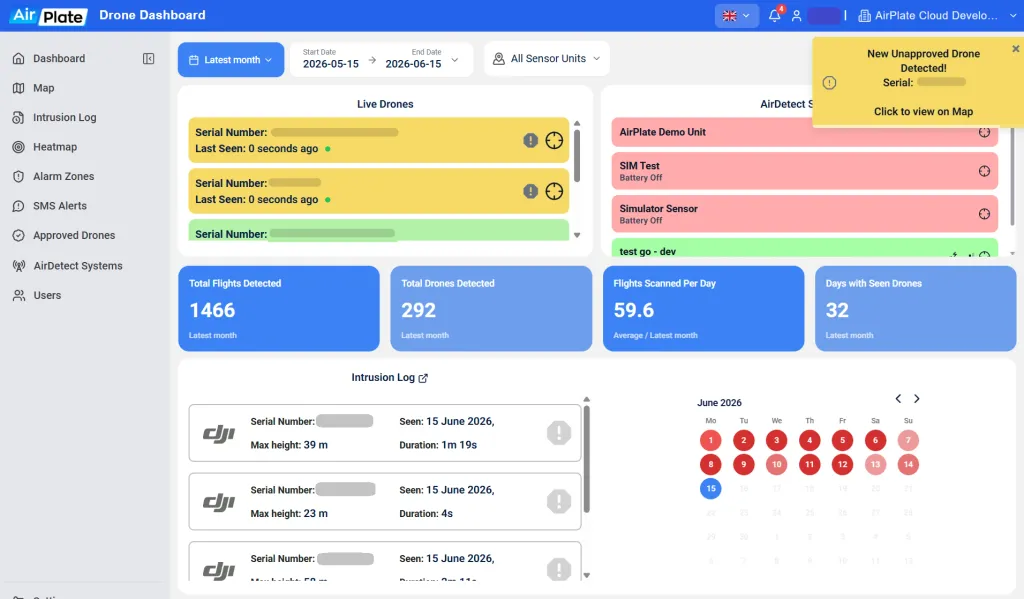Click warning icon in the yellow notification

[829, 82]
